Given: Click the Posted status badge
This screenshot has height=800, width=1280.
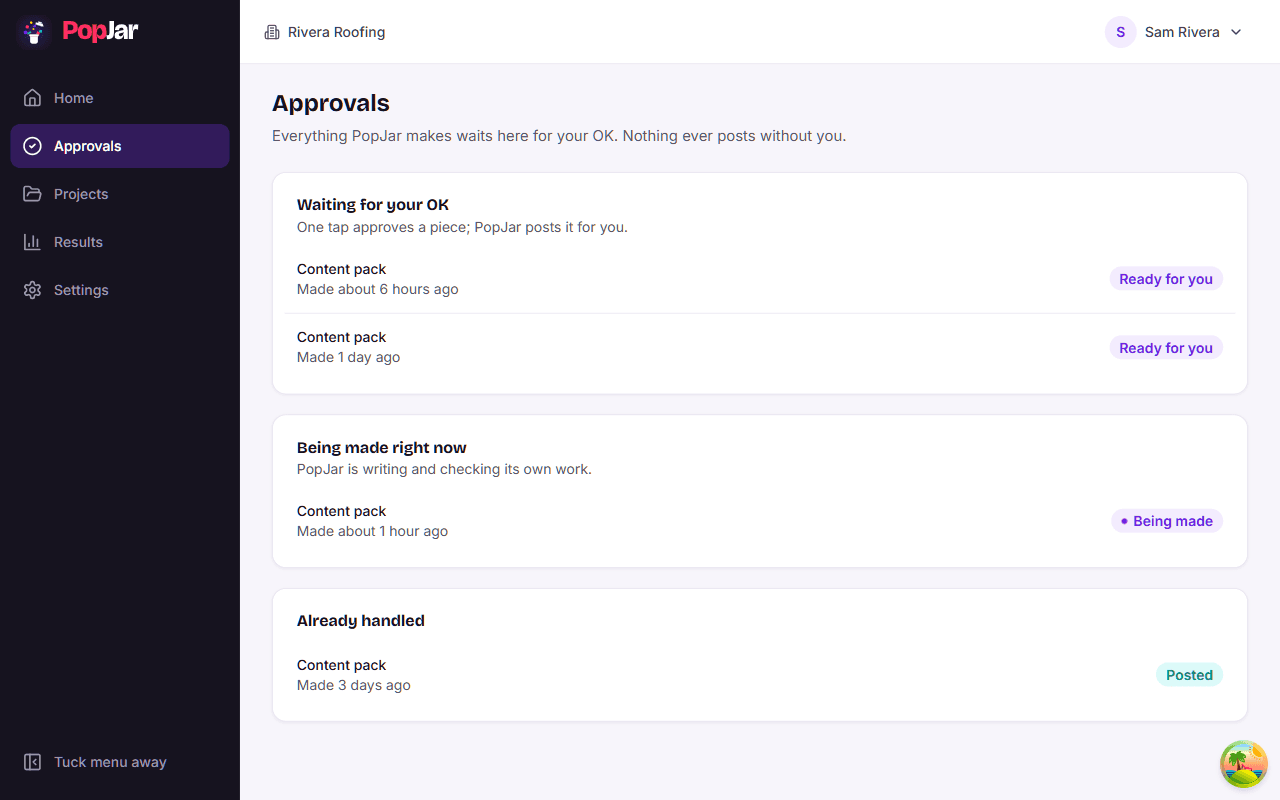Looking at the screenshot, I should [1189, 675].
